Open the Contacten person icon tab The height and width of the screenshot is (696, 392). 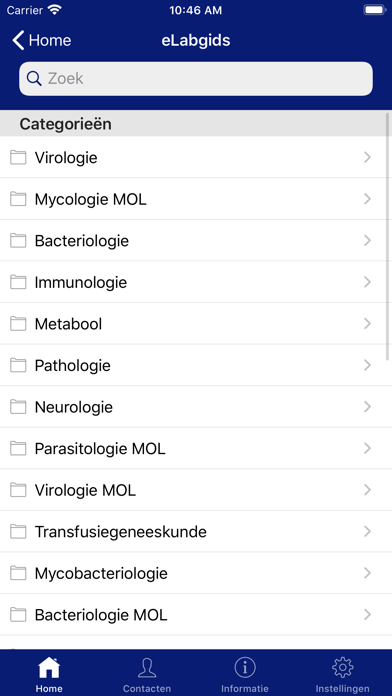[x=147, y=668]
